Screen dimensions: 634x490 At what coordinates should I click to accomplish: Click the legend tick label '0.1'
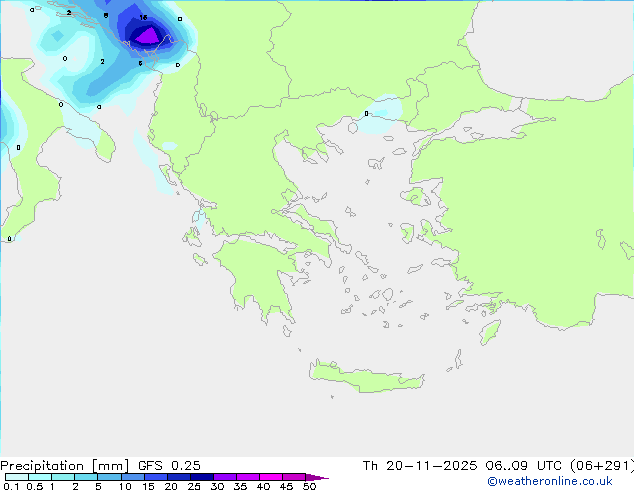(11, 486)
